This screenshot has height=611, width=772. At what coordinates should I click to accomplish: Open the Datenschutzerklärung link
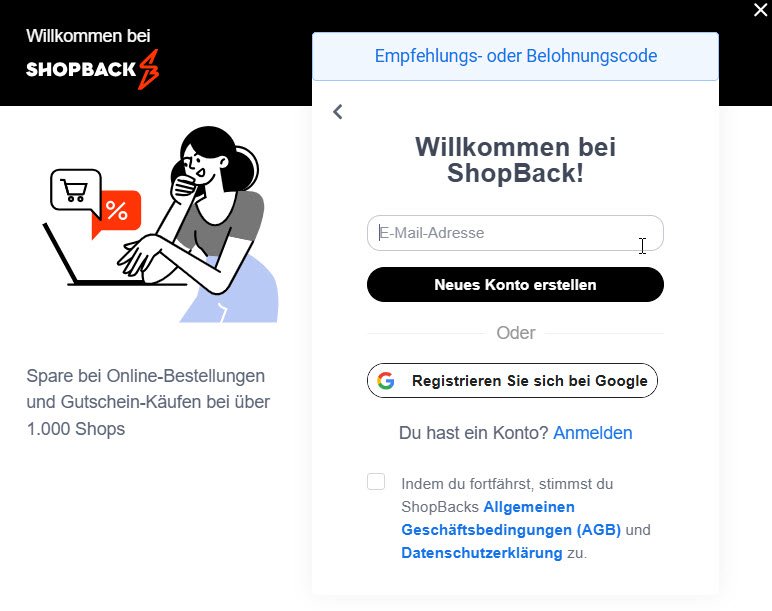tap(482, 553)
